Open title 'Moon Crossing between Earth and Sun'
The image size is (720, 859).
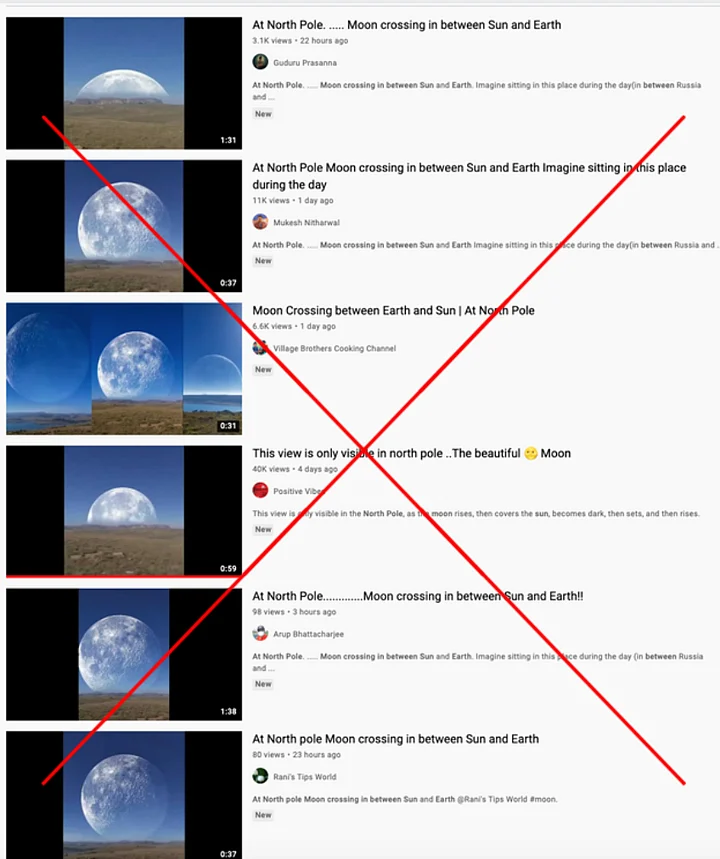click(x=393, y=311)
